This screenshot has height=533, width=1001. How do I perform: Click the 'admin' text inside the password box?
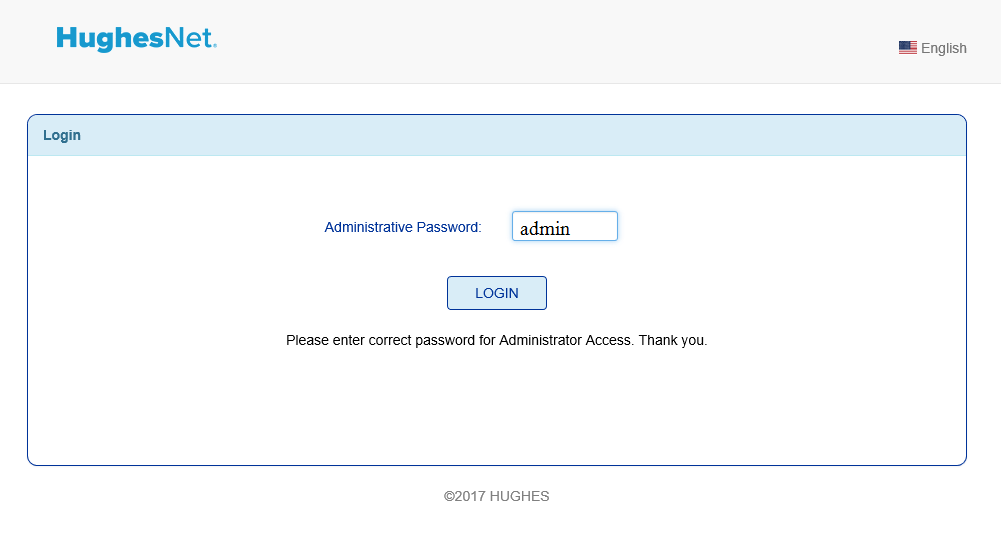[x=545, y=229]
